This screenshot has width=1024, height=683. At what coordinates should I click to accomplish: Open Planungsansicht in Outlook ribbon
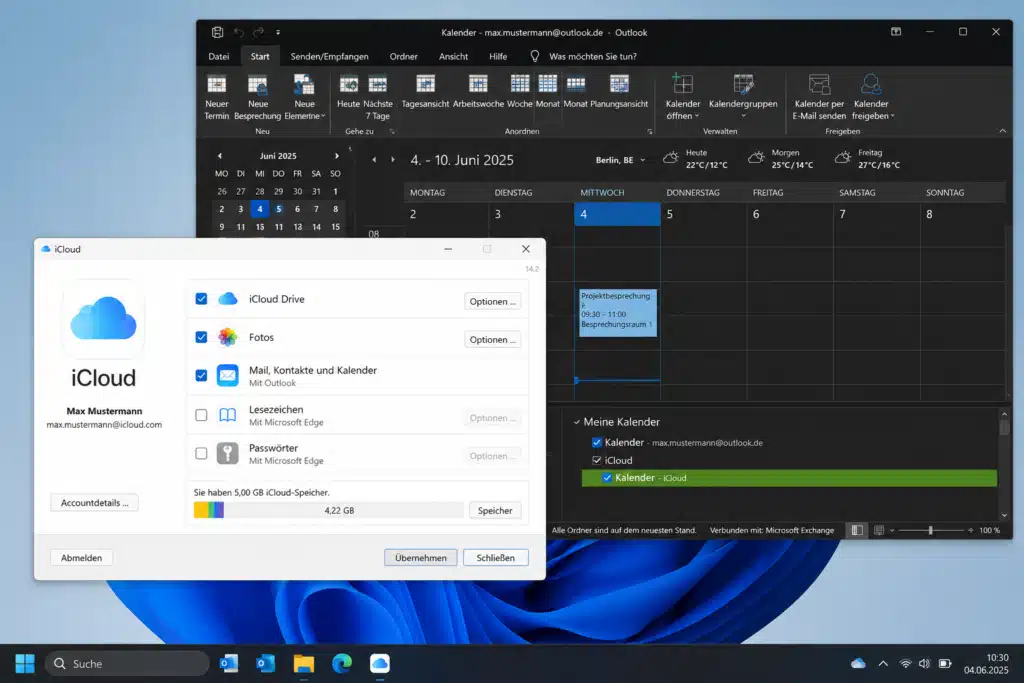click(x=619, y=91)
